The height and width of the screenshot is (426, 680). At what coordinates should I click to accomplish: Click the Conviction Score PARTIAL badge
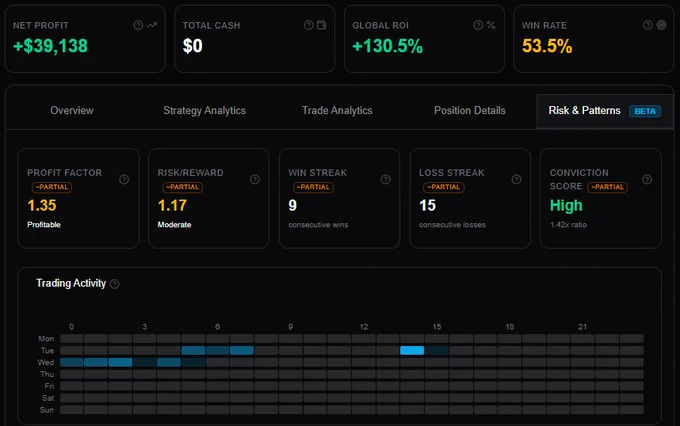click(607, 187)
